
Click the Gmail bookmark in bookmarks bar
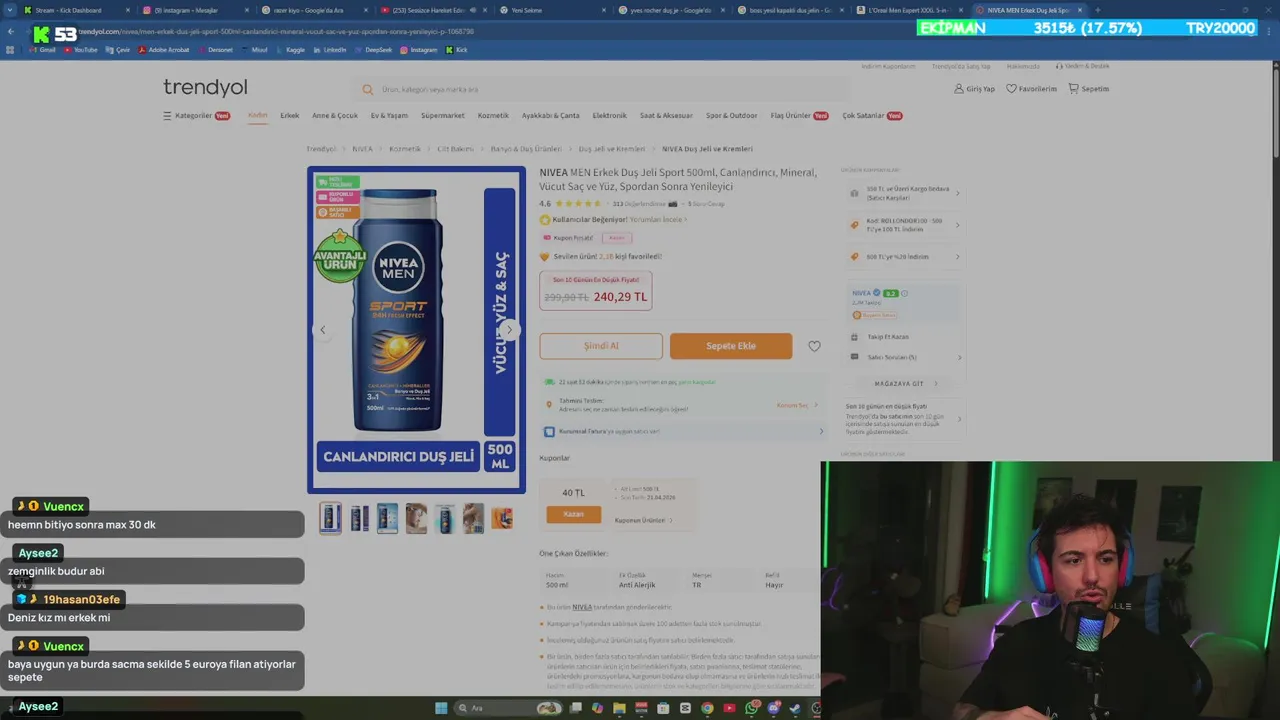pyautogui.click(x=43, y=49)
